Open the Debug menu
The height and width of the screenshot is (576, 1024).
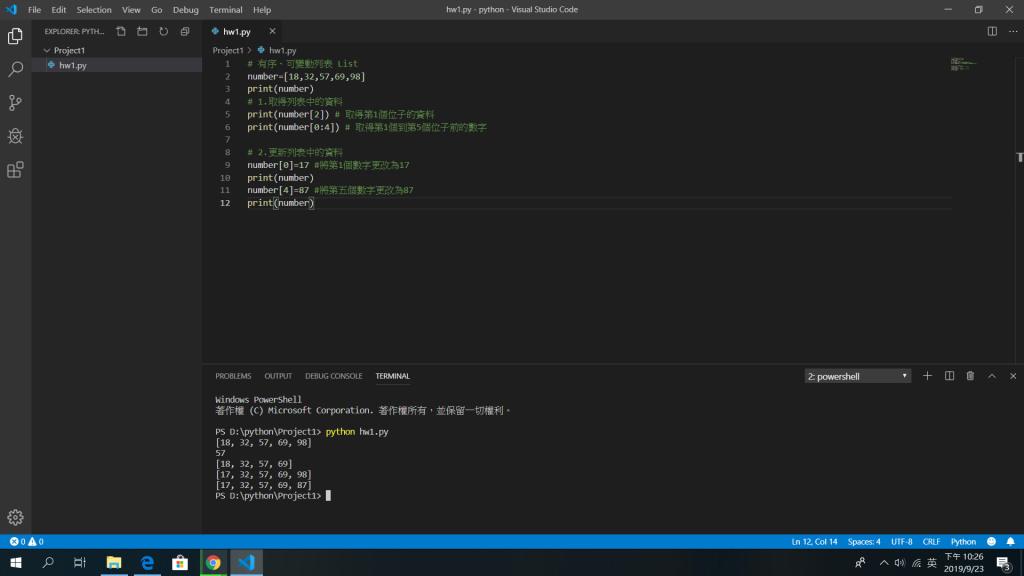click(185, 10)
